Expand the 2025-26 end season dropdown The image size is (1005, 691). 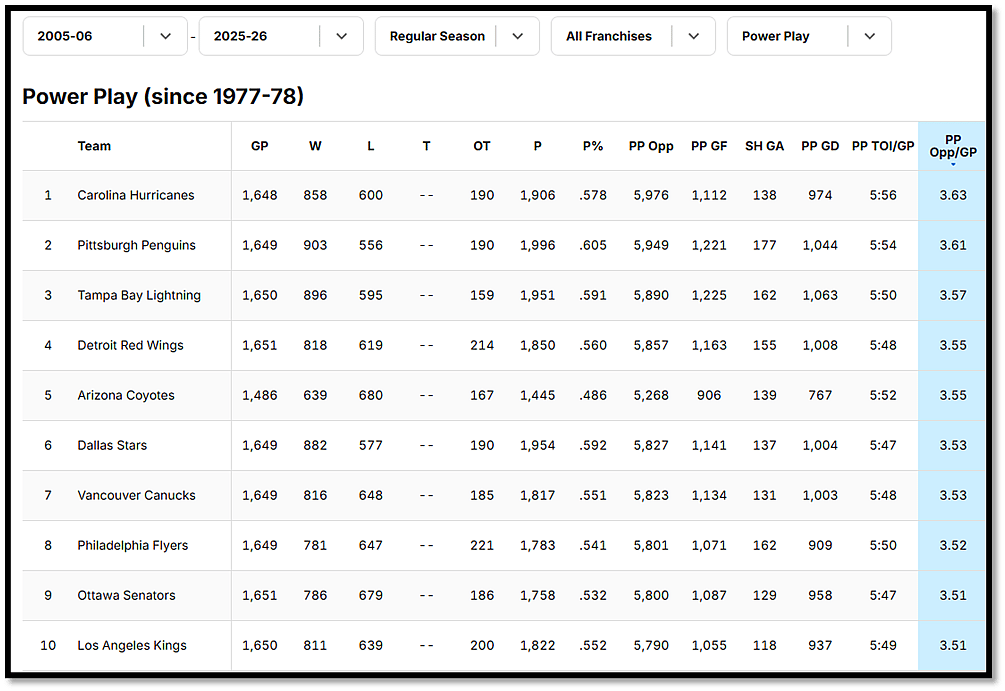pyautogui.click(x=281, y=37)
